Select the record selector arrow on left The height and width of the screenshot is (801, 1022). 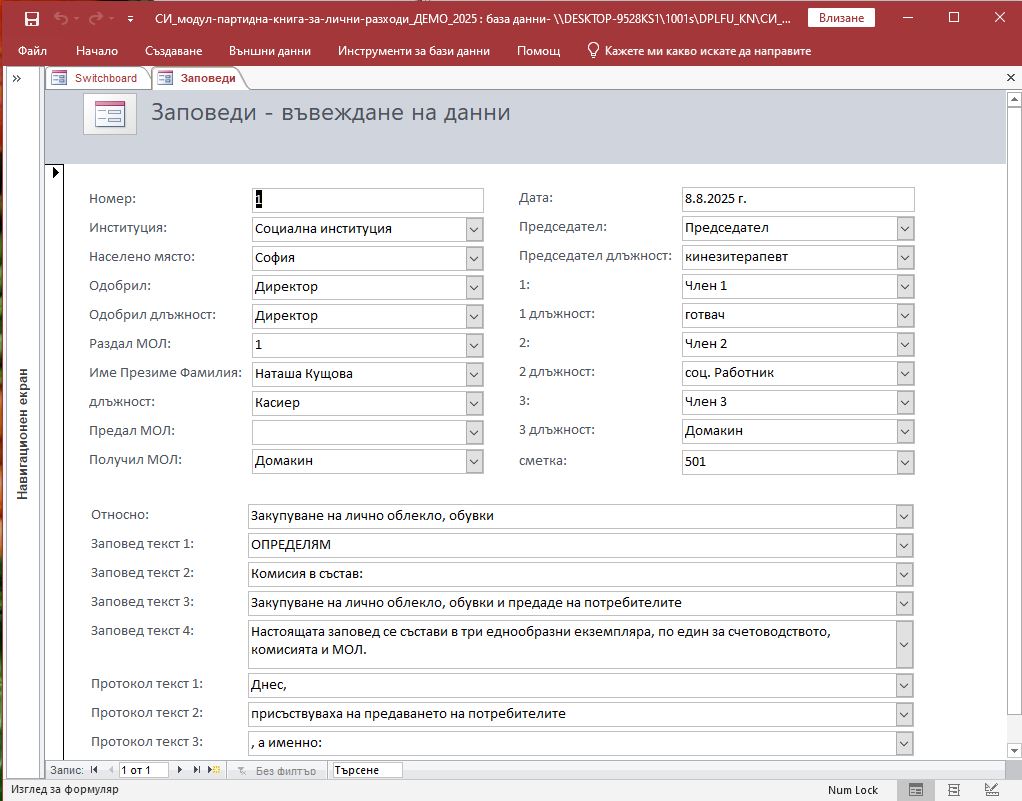pyautogui.click(x=55, y=173)
